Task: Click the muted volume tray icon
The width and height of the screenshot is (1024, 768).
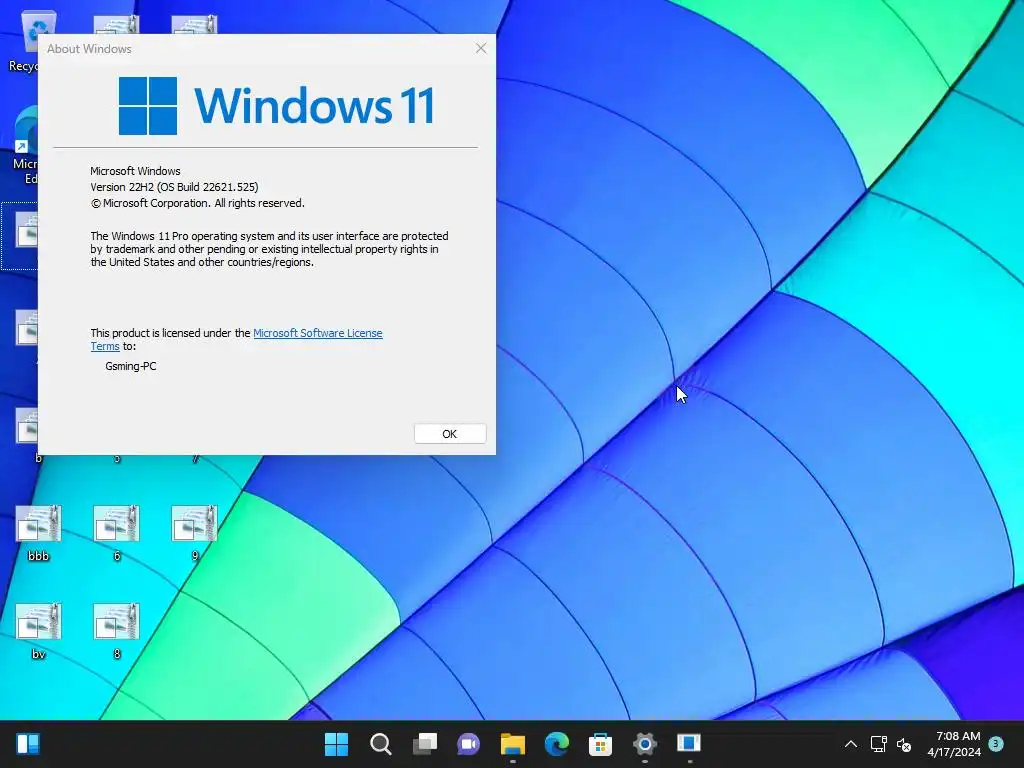Action: coord(904,744)
